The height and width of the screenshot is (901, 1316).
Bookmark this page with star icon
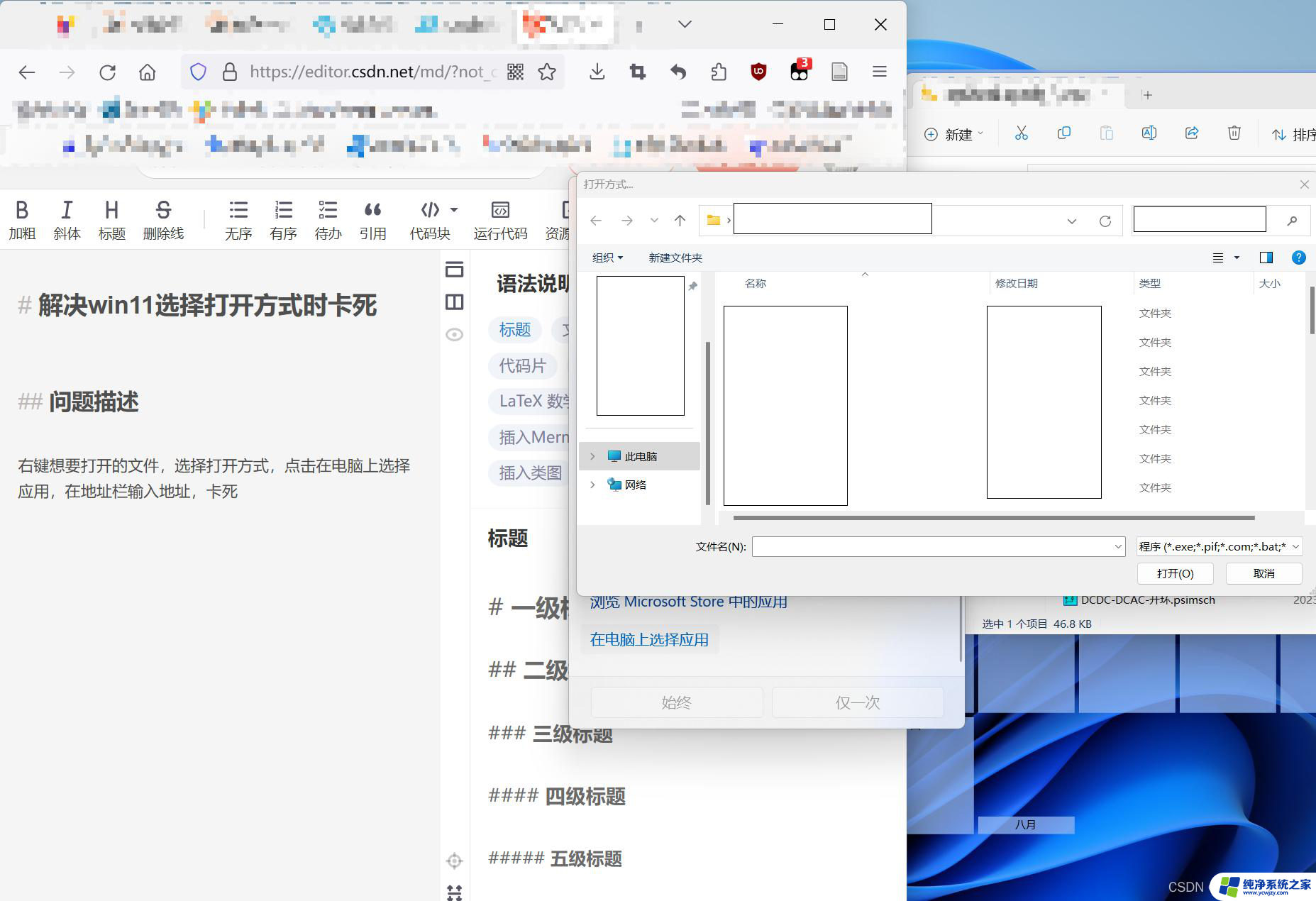pyautogui.click(x=547, y=72)
